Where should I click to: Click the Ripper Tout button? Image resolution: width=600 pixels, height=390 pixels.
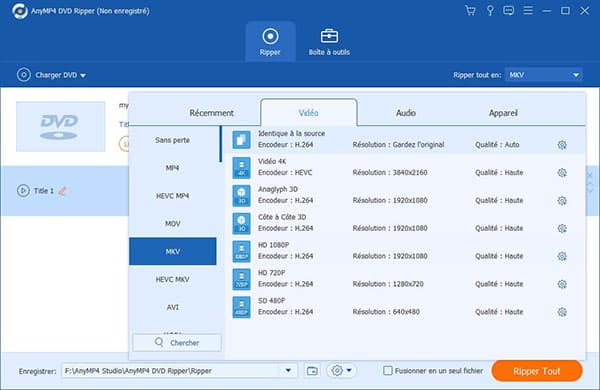pyautogui.click(x=537, y=371)
